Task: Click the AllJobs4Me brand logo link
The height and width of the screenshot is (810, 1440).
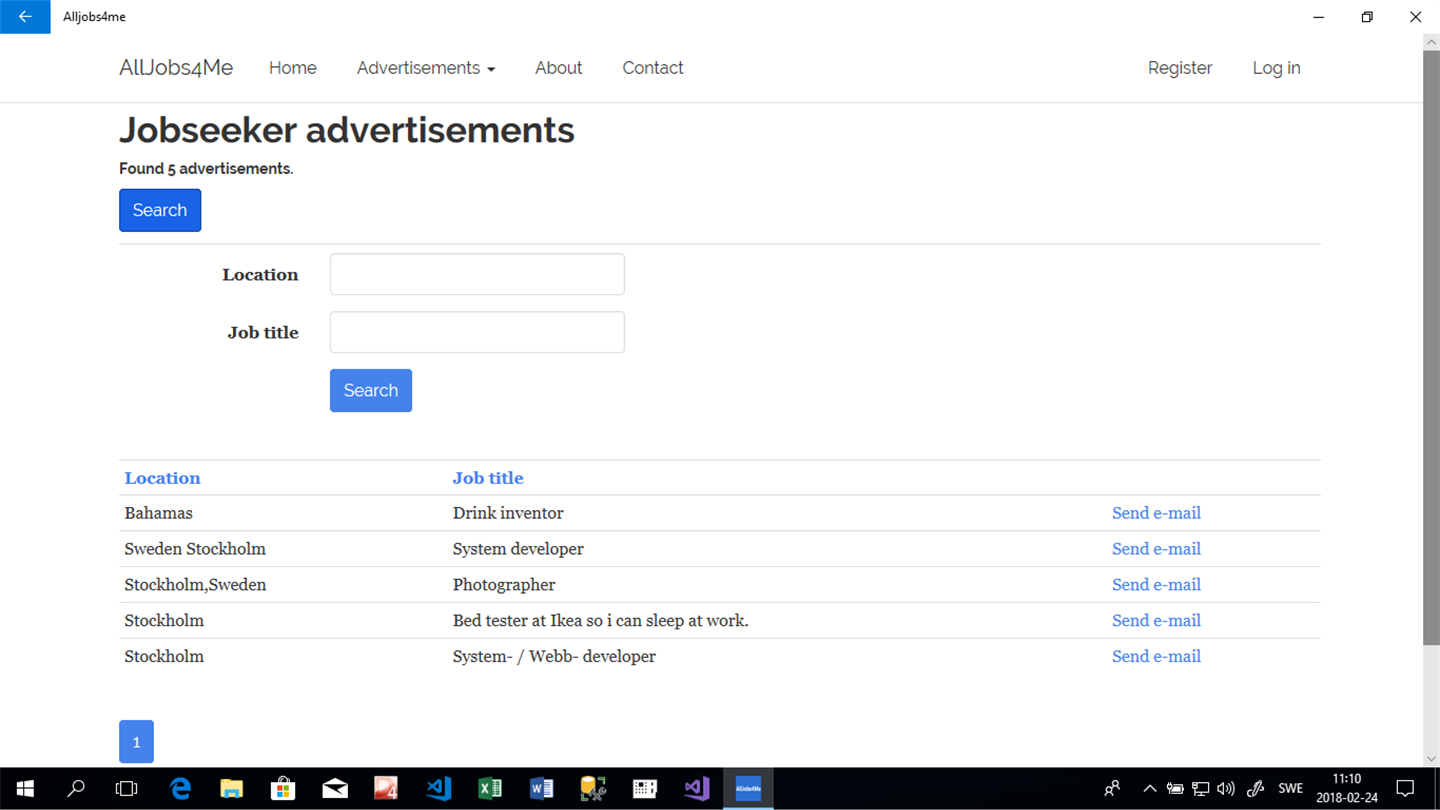Action: coord(176,68)
